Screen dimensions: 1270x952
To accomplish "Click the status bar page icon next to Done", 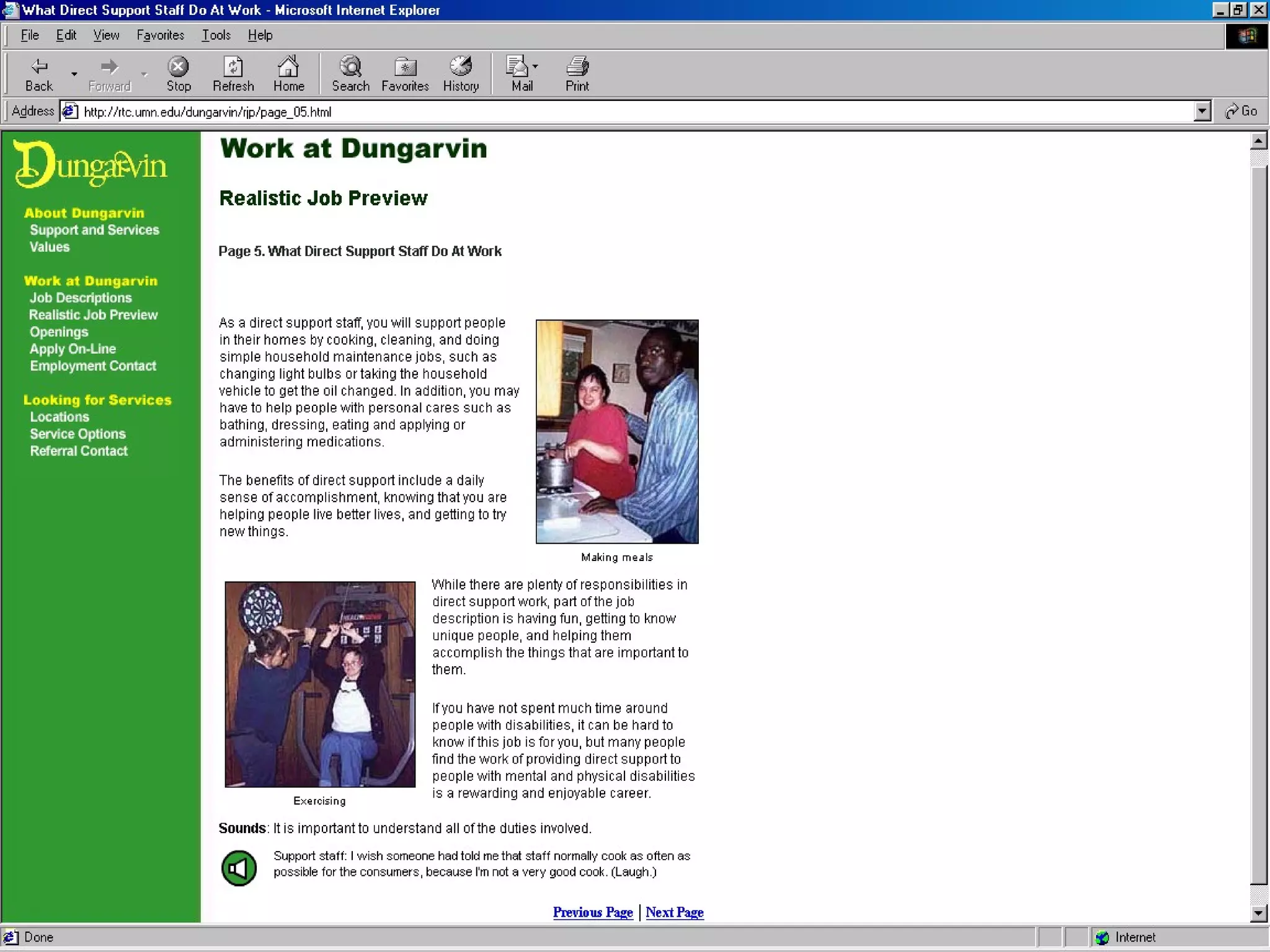I will 11,937.
